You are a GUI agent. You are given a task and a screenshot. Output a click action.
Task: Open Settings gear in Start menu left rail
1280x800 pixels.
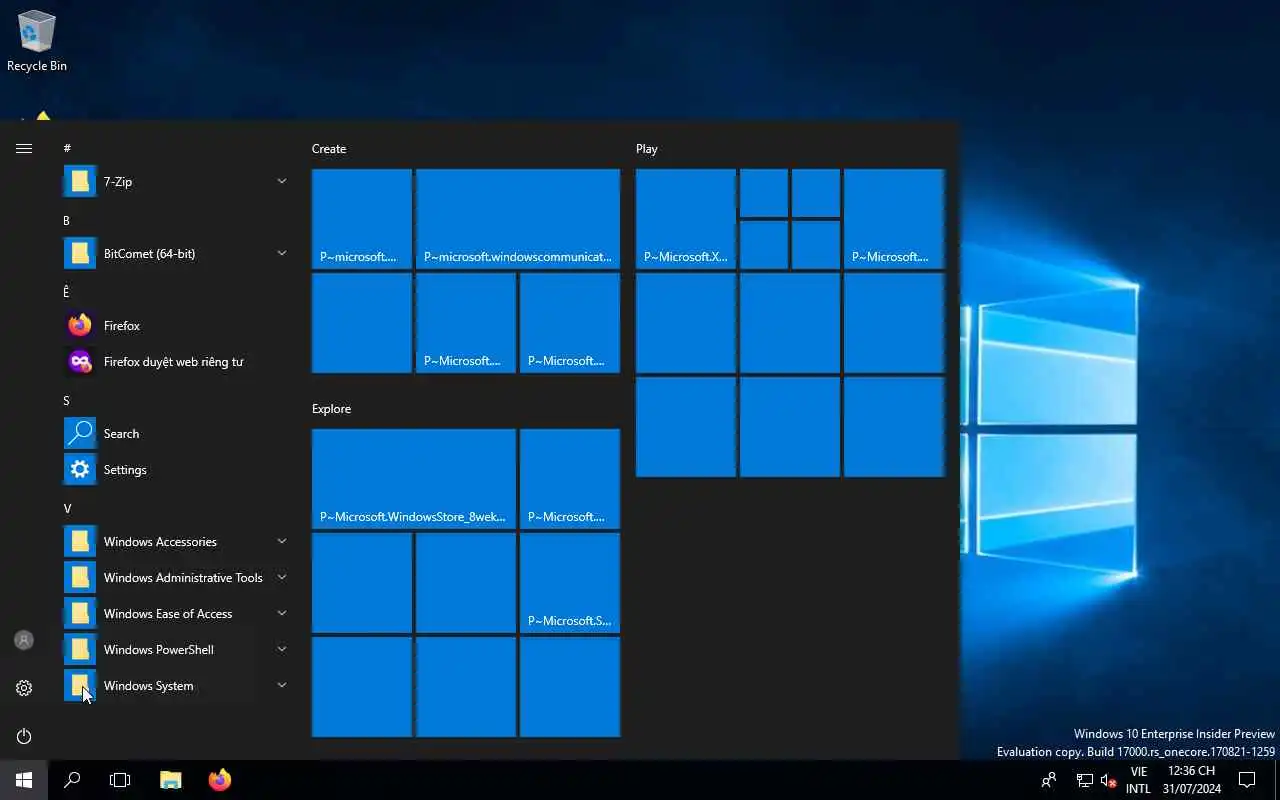pos(24,688)
